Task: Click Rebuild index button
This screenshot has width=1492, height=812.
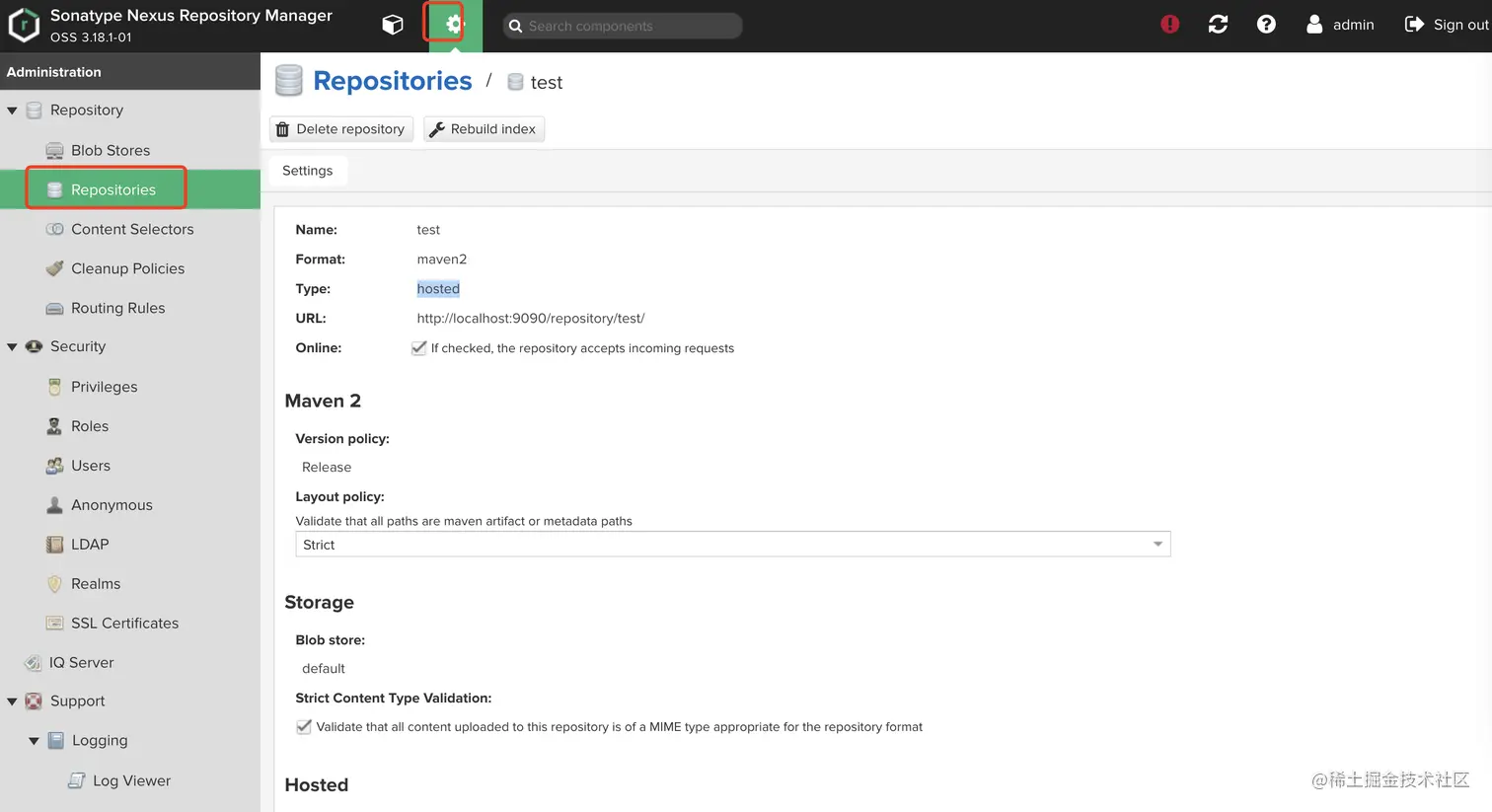Action: (484, 129)
